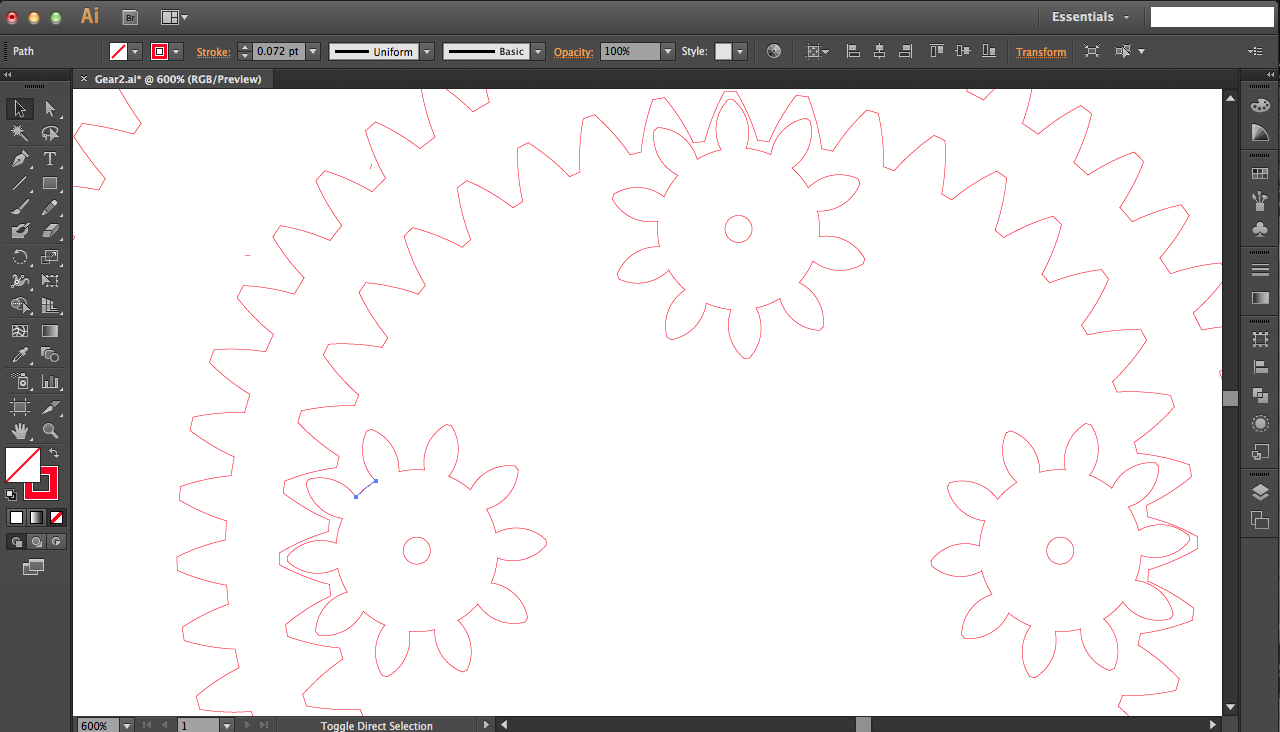Image resolution: width=1280 pixels, height=732 pixels.
Task: Swap fill and stroke colors
Action: pos(54,454)
